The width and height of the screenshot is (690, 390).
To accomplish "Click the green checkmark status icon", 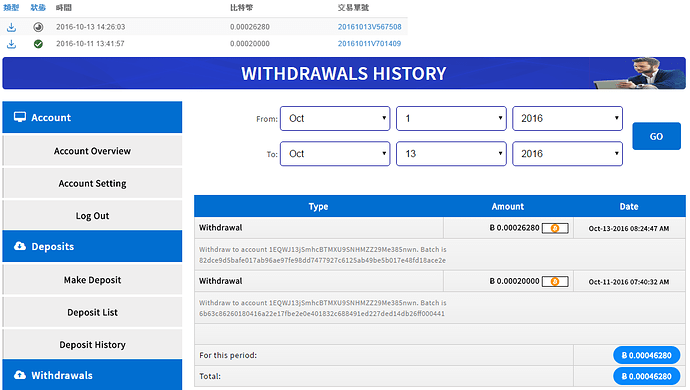I will (x=38, y=44).
